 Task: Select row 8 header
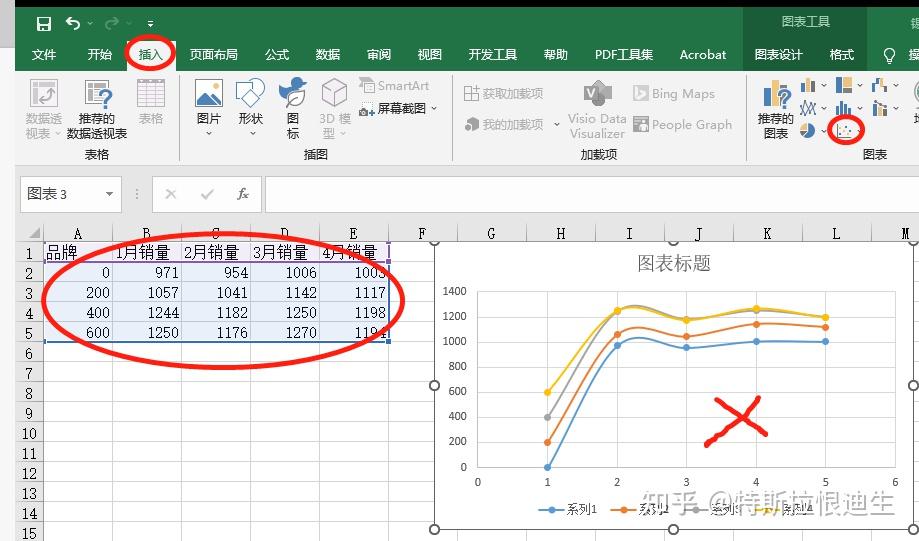29,393
